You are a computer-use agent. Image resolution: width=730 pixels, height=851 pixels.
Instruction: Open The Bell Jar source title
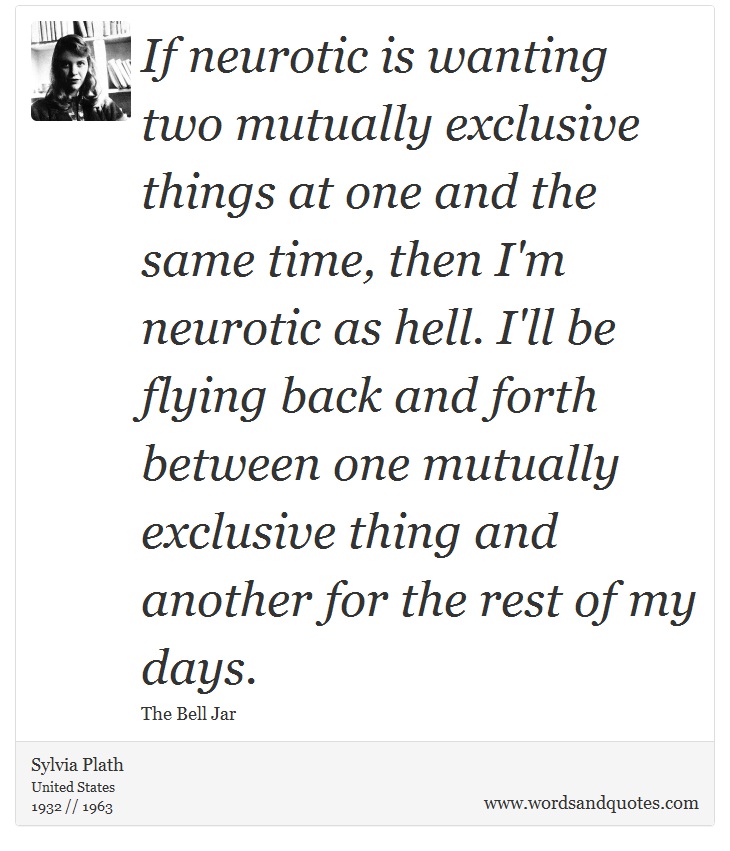tap(188, 713)
